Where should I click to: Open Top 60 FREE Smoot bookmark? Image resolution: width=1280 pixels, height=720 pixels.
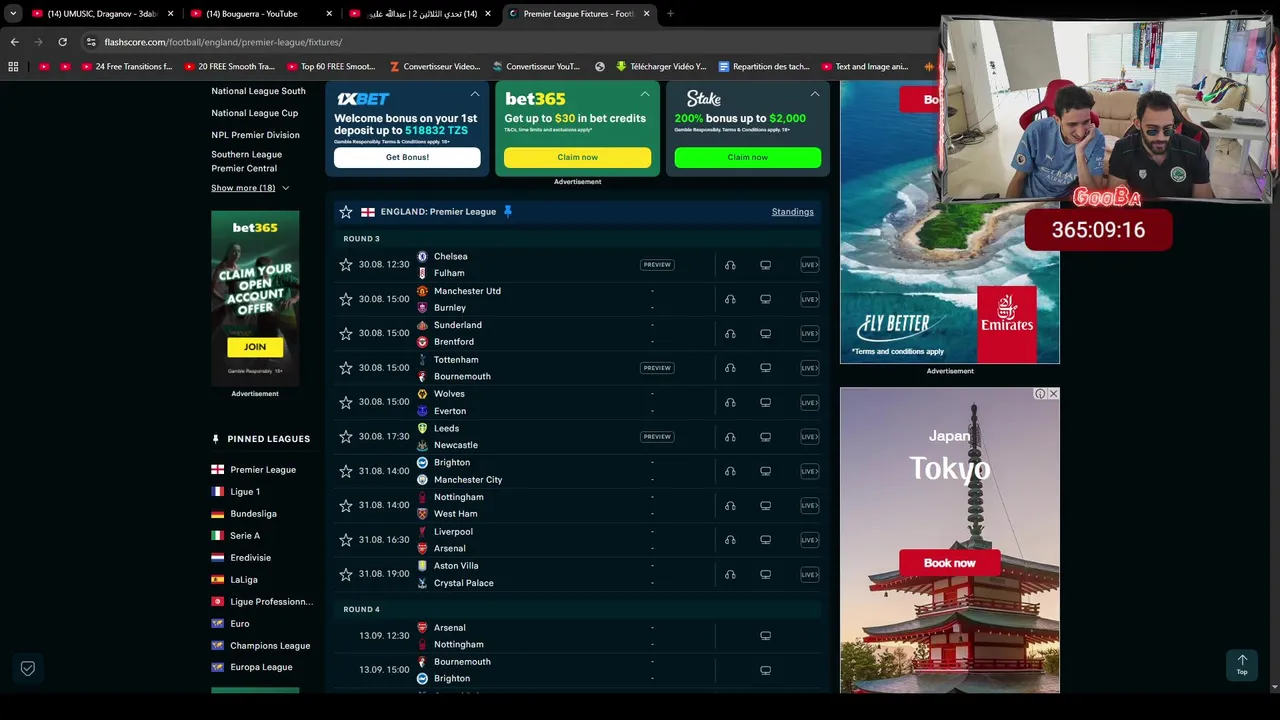coord(331,67)
